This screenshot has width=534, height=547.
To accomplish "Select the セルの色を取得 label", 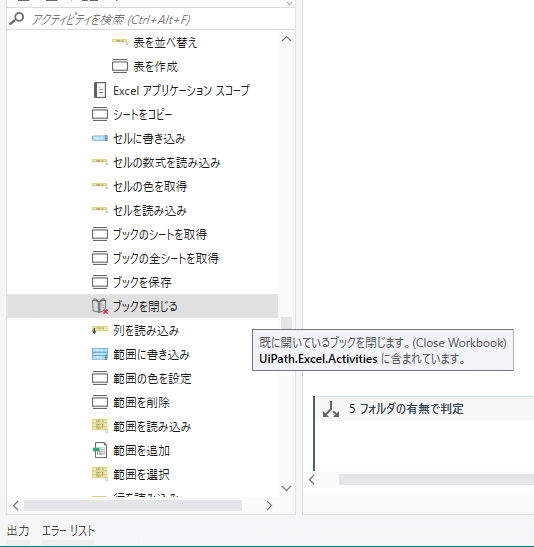I will [x=150, y=187].
